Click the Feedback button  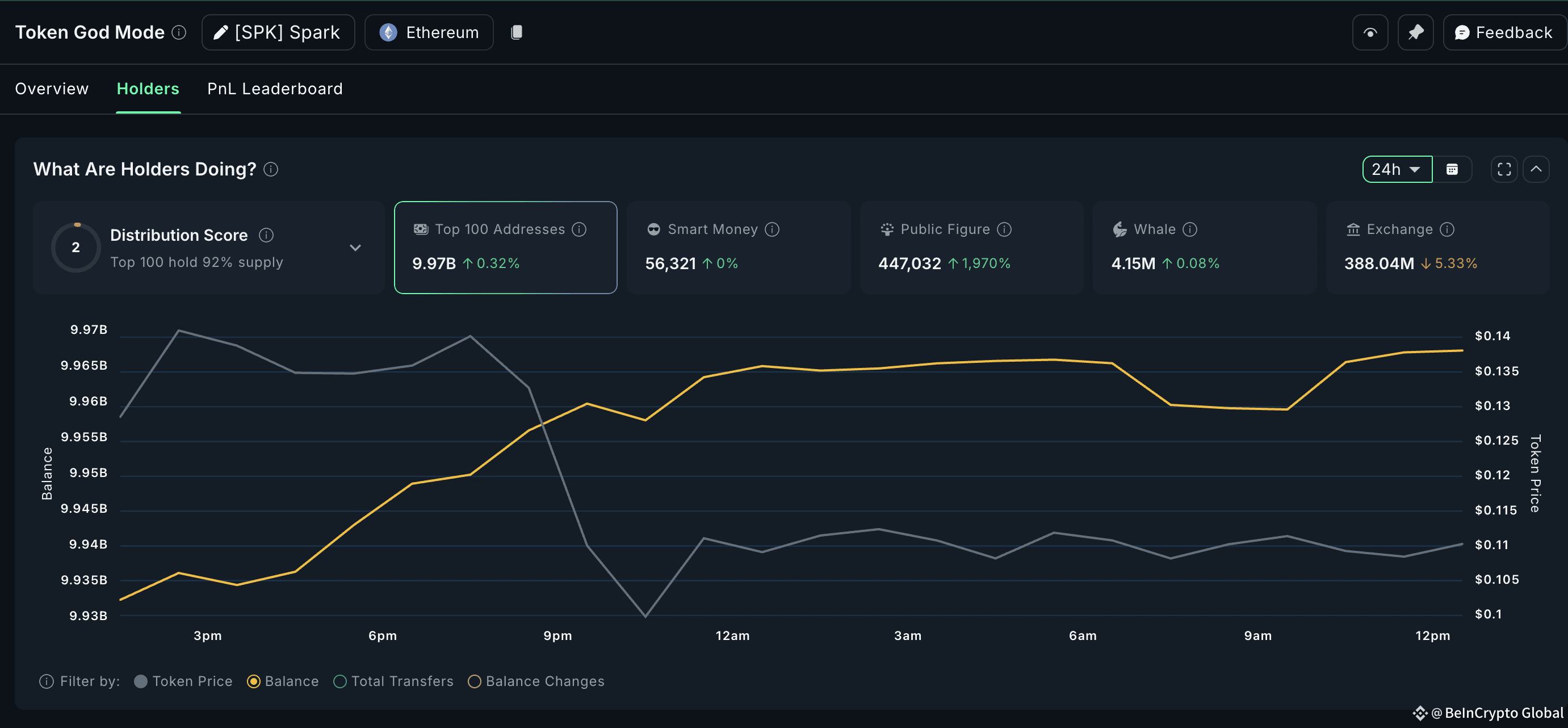pos(1504,32)
